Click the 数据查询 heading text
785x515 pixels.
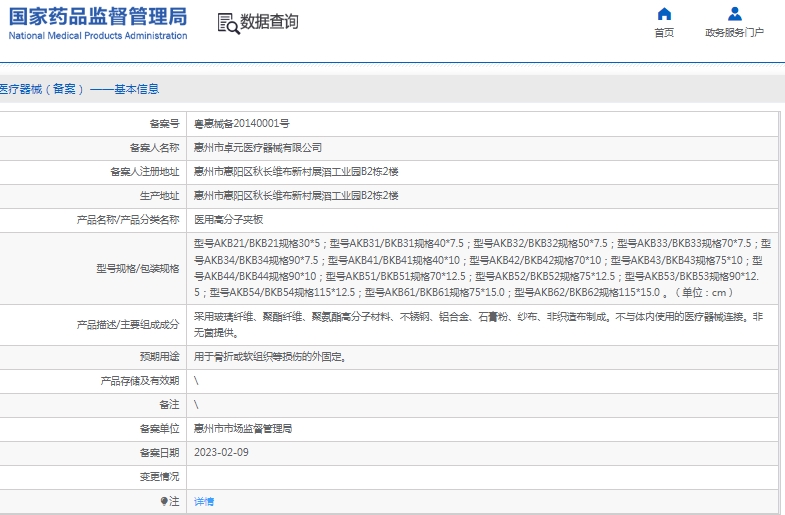click(x=269, y=22)
